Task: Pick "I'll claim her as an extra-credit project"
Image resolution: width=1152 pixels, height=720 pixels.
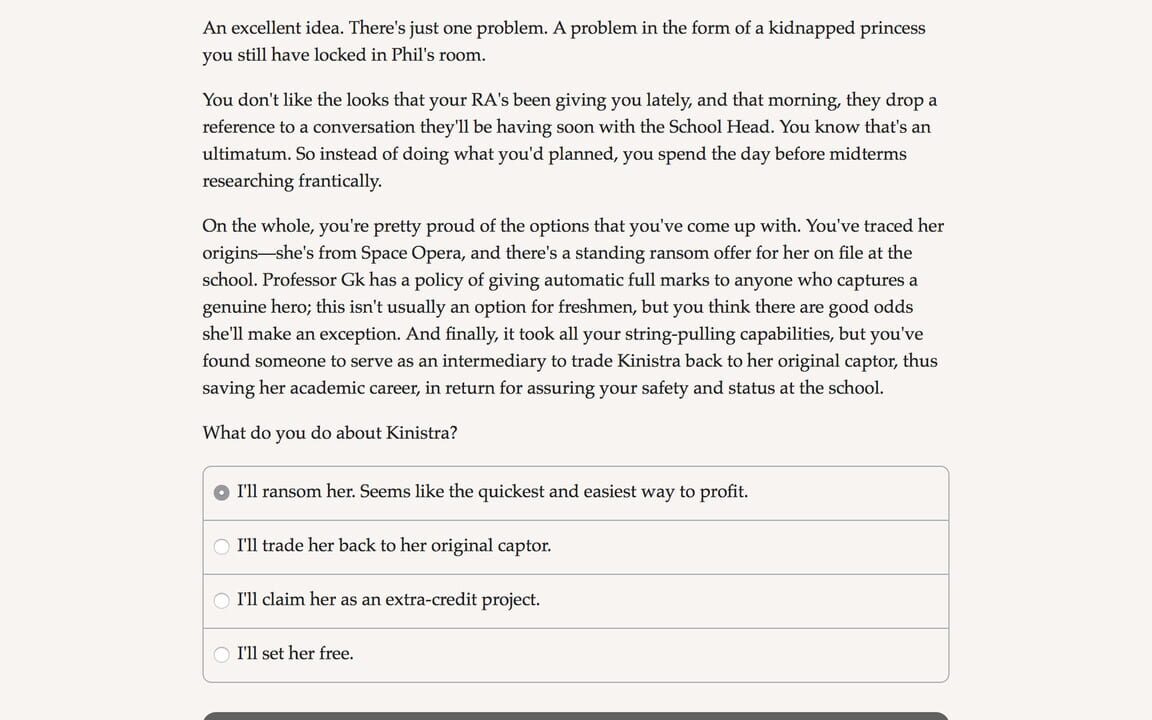Action: 221,600
